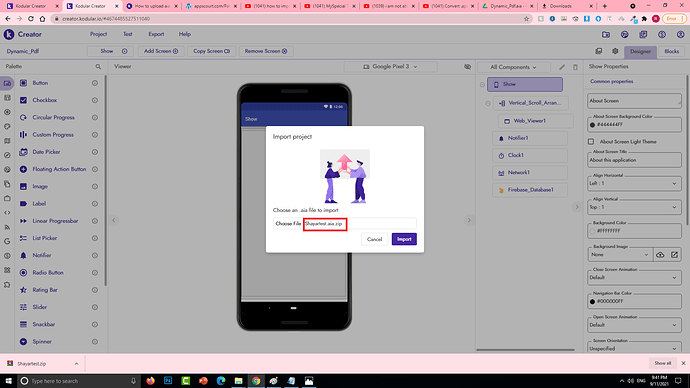Cancel the Import project dialog
Screen dimensions: 690x388
374,239
